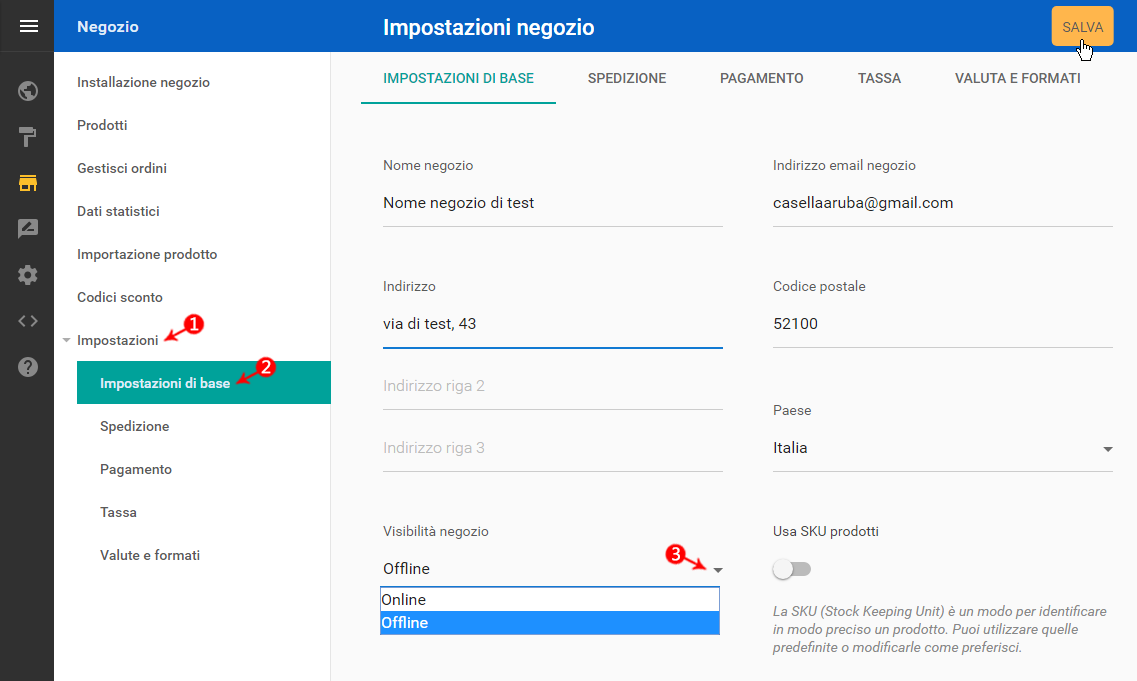Open Gestisci ordini in sidebar
This screenshot has height=681, width=1137.
tap(122, 168)
